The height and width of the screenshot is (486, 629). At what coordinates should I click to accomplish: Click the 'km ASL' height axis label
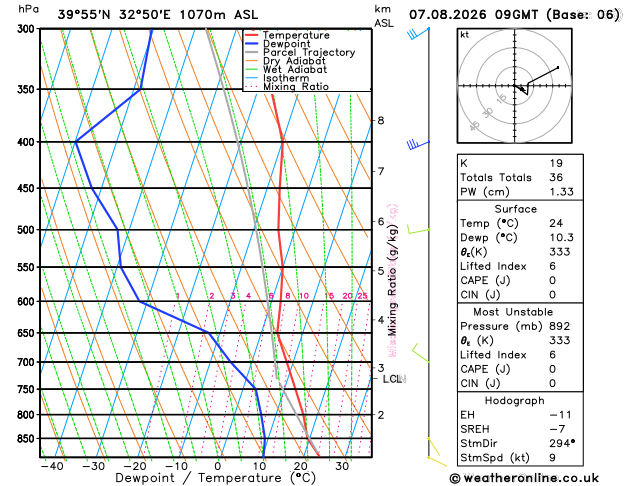coord(383,16)
